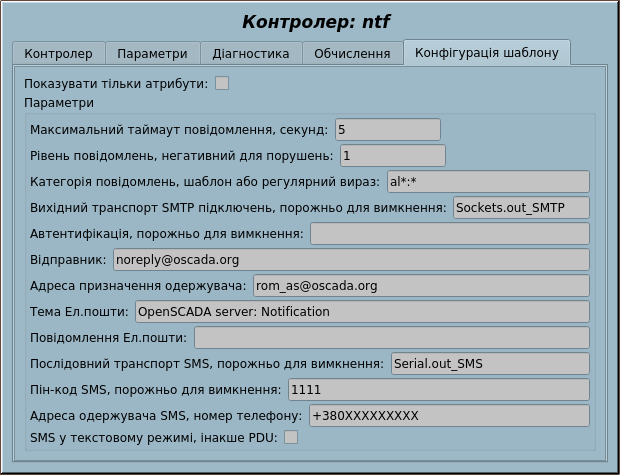Focus the Рівень повідомлень input field
Screen dimensions: 620x475
point(392,156)
